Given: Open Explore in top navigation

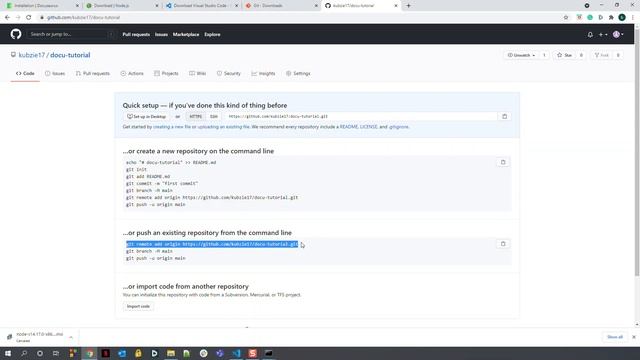Looking at the screenshot, I should point(212,35).
